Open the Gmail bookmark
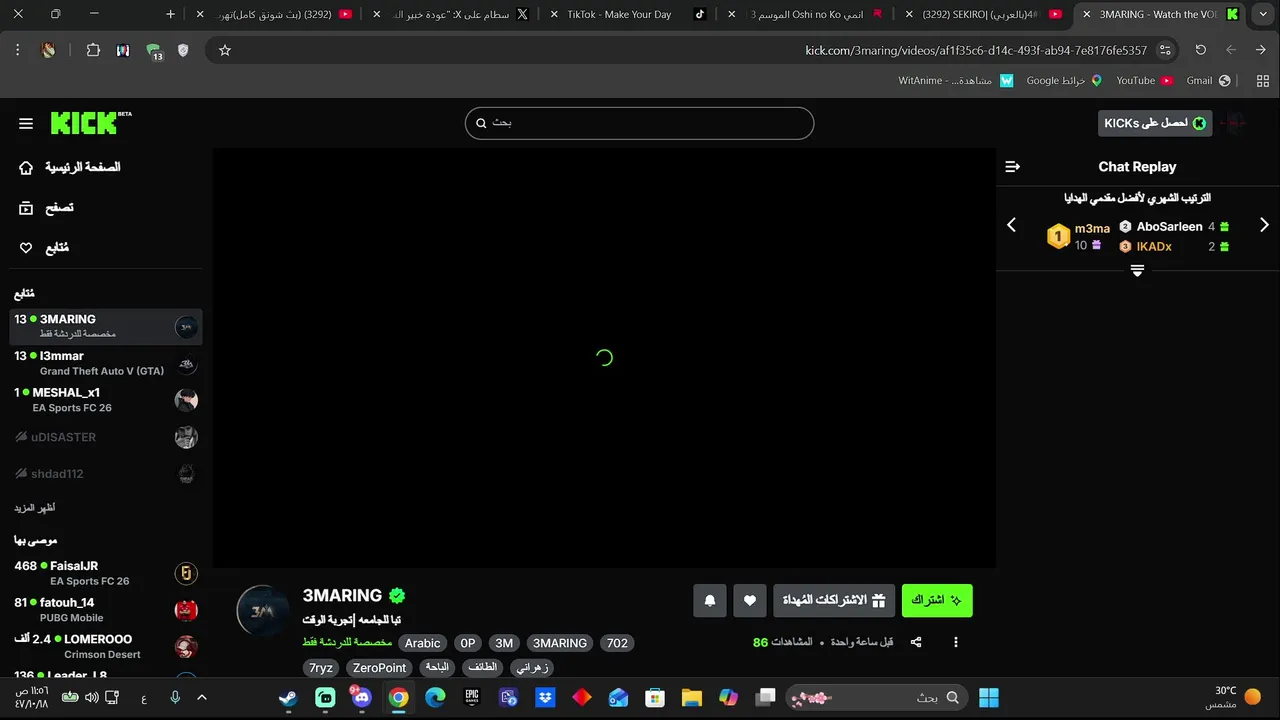The width and height of the screenshot is (1280, 720). [x=1208, y=80]
